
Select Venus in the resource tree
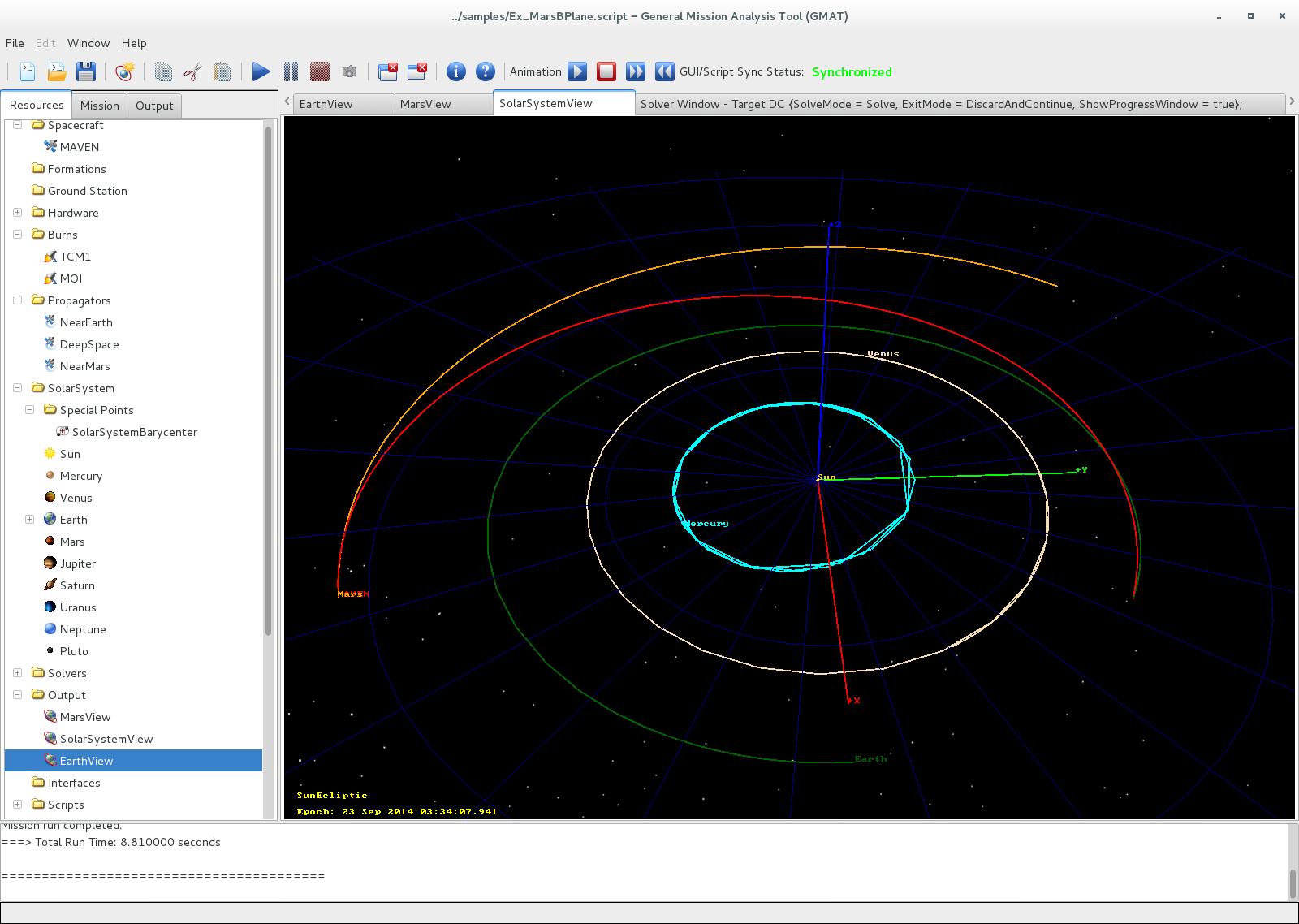pos(76,498)
